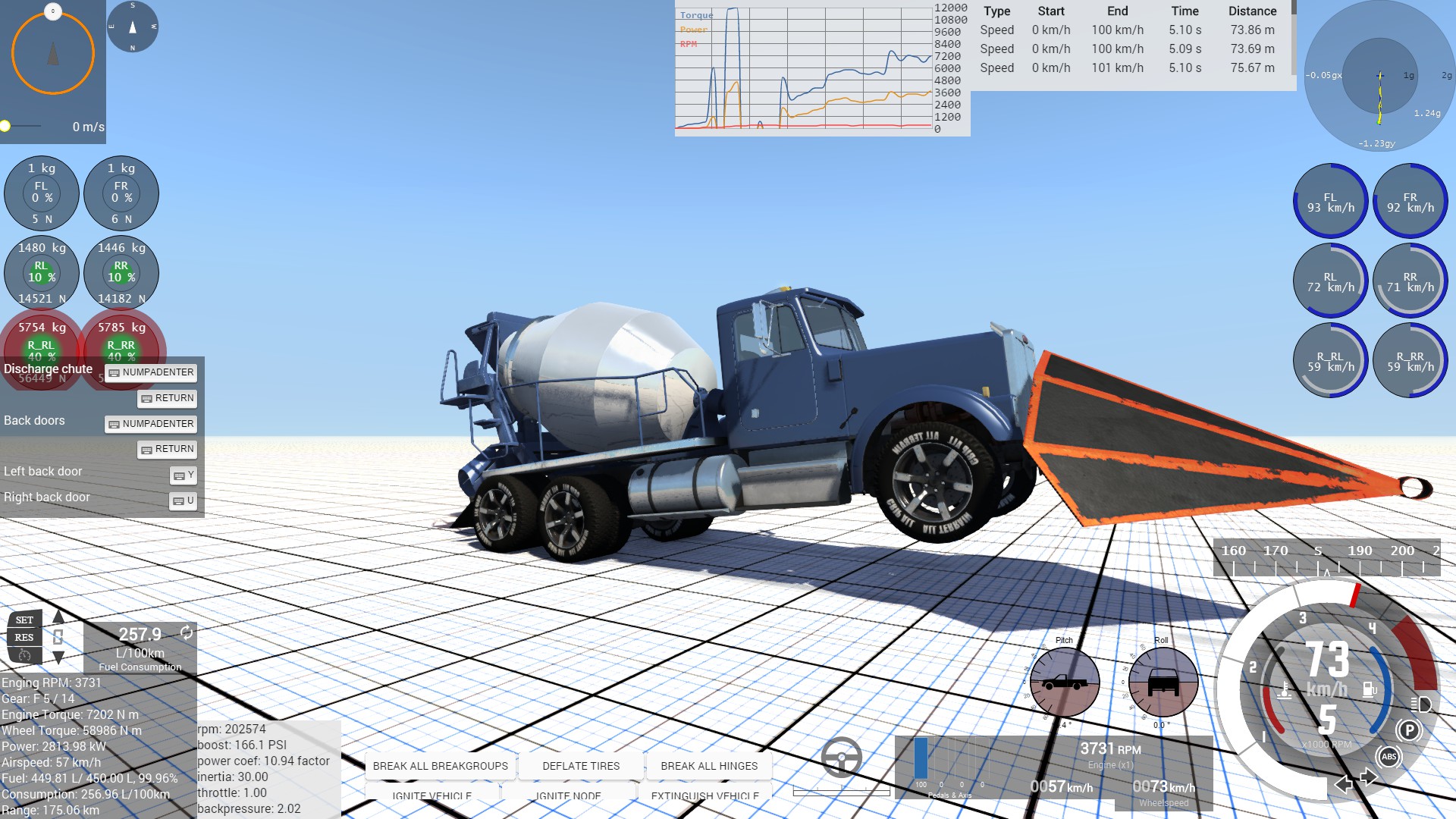Toggle the headlights indicator icon
This screenshot has height=819, width=1456.
click(1421, 704)
